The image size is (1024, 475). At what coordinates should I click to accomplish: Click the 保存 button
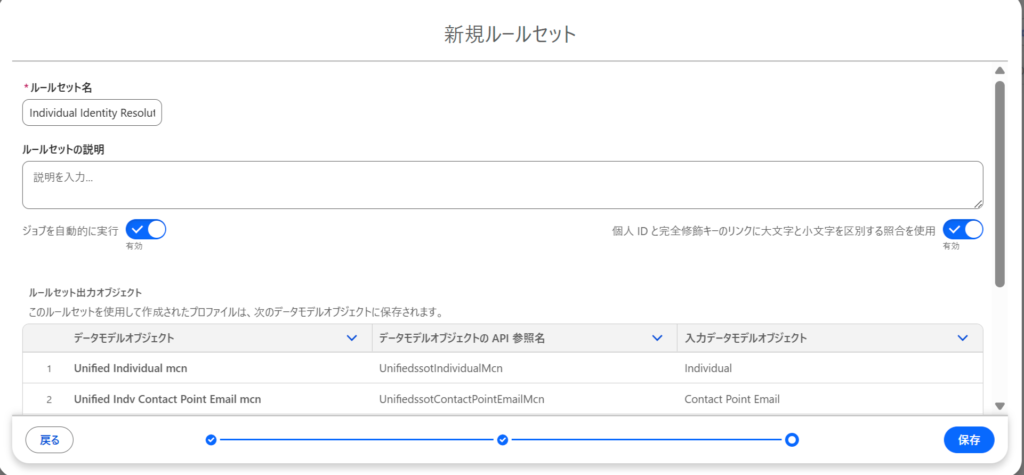(x=969, y=440)
